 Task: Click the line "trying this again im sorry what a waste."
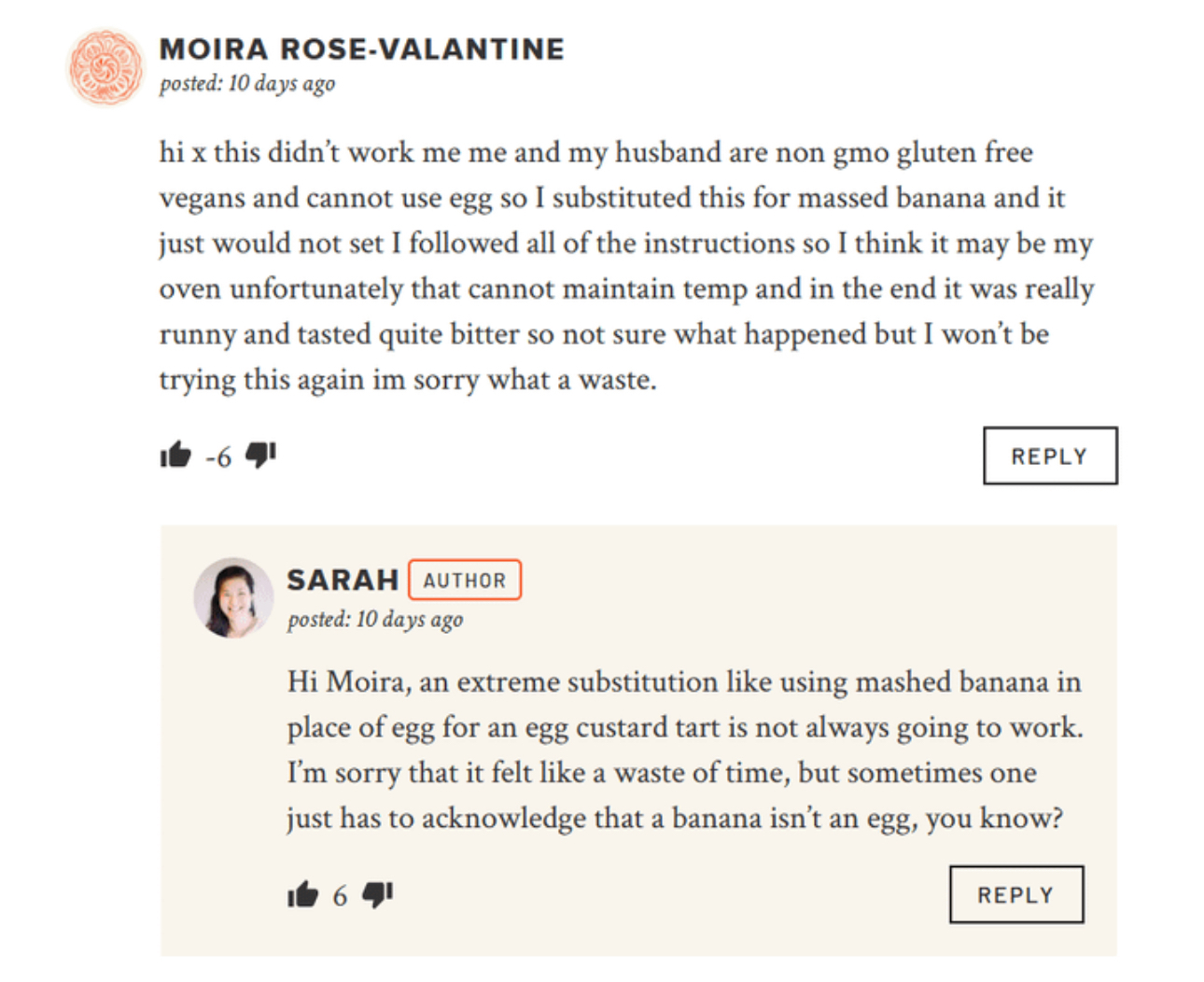click(x=408, y=380)
